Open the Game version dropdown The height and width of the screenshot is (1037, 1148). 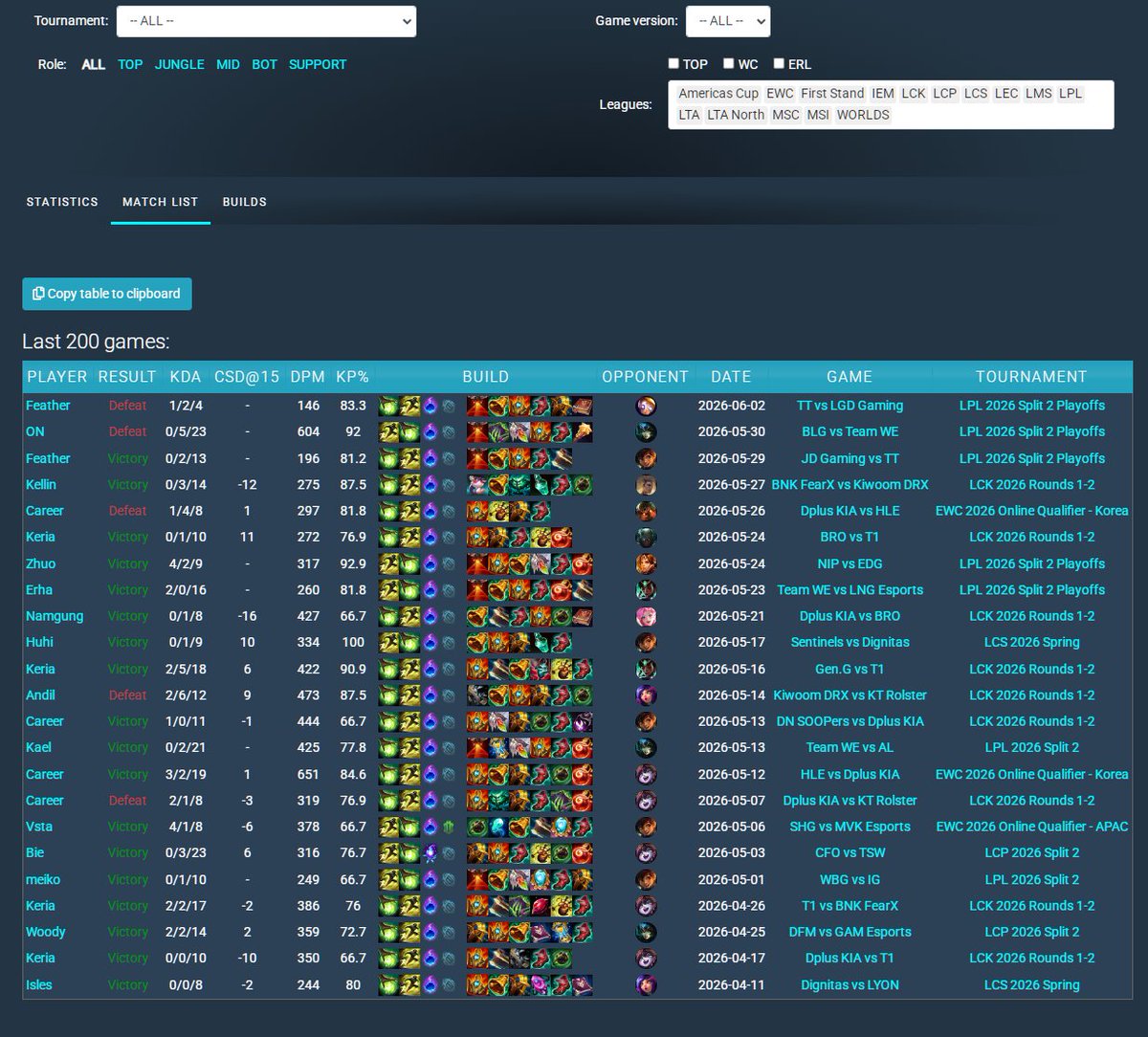pyautogui.click(x=728, y=21)
